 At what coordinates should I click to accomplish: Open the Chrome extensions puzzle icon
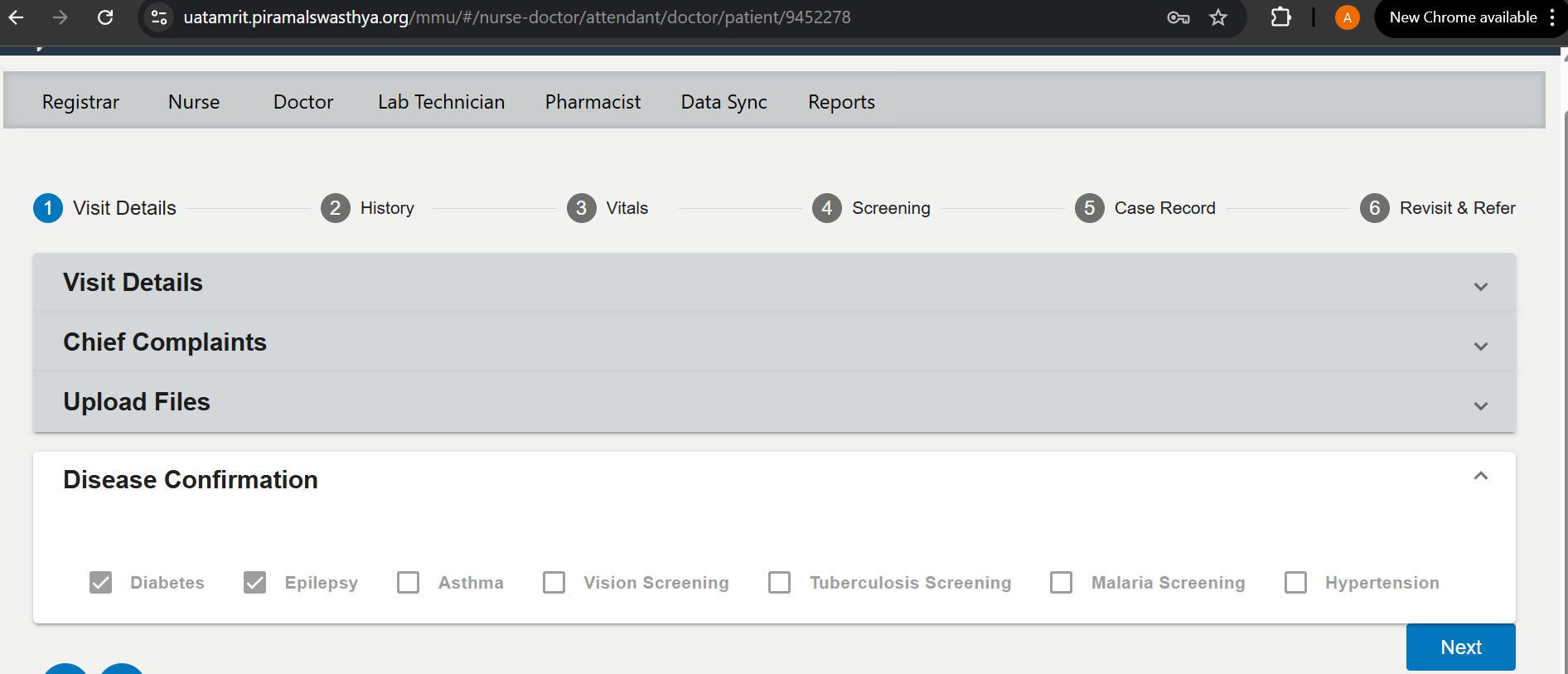pyautogui.click(x=1281, y=17)
